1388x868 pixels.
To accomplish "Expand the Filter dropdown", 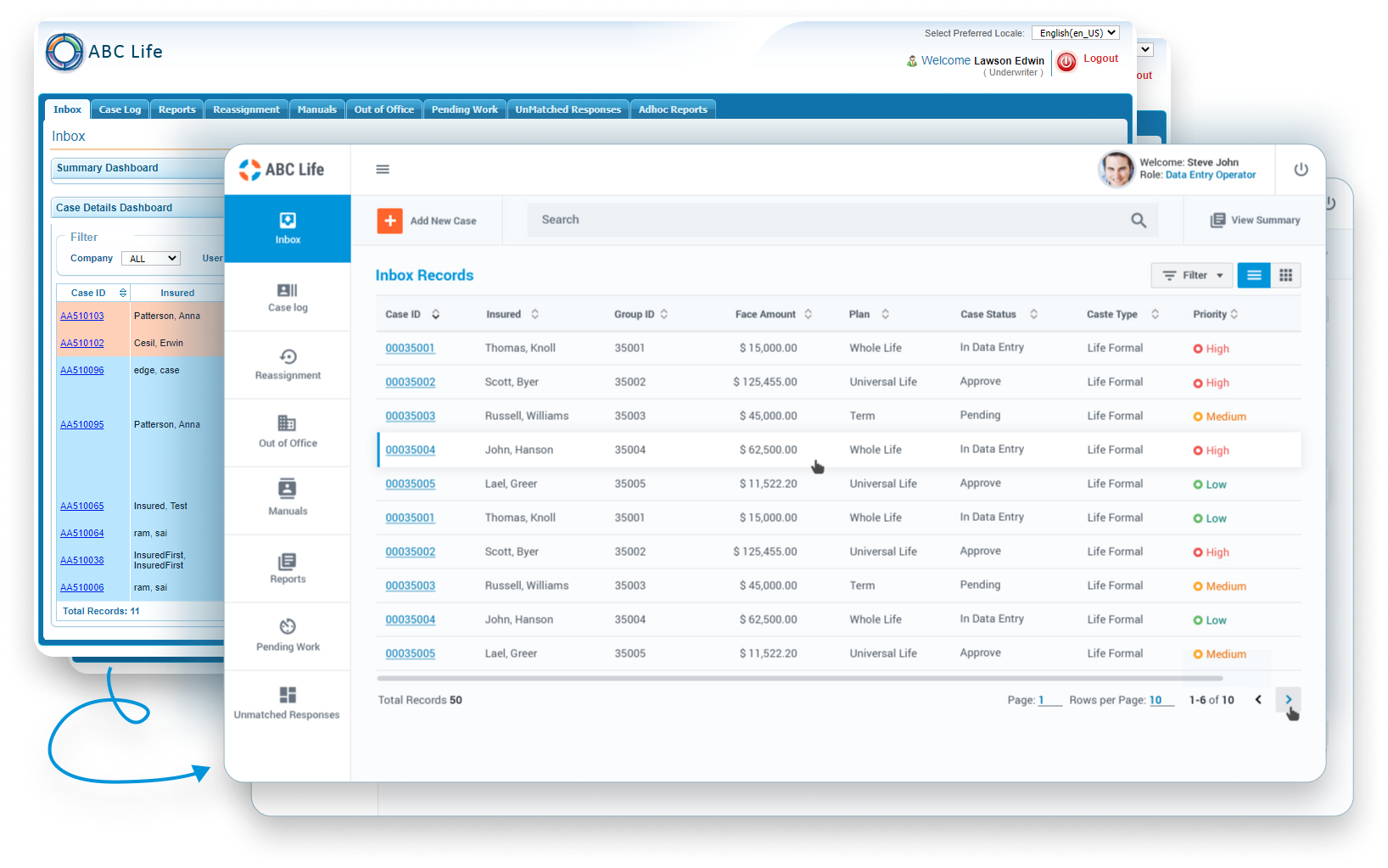I will 1192,276.
